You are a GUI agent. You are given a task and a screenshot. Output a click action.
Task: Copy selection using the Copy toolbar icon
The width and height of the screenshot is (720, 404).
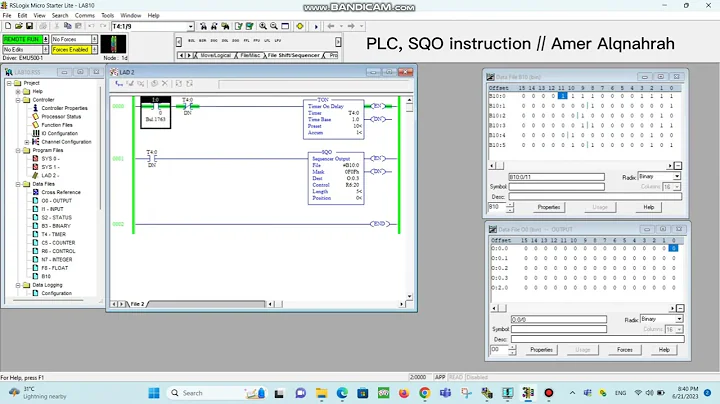(x=68, y=26)
